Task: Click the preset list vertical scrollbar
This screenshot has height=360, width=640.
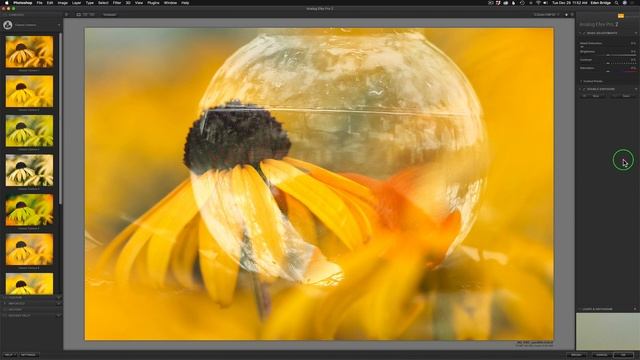Action: (x=60, y=118)
